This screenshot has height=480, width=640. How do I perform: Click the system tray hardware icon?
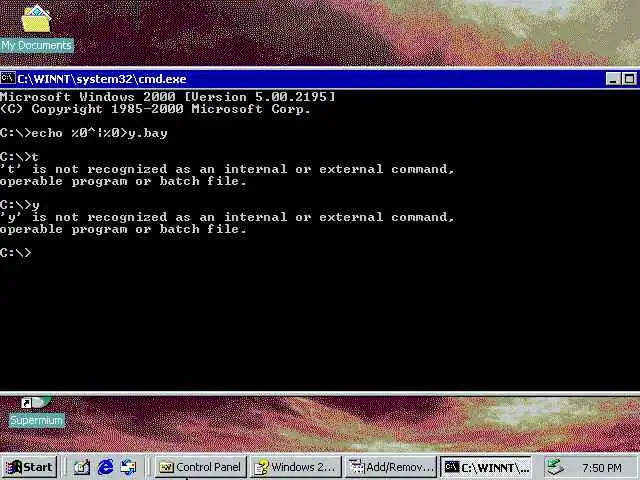click(x=555, y=467)
